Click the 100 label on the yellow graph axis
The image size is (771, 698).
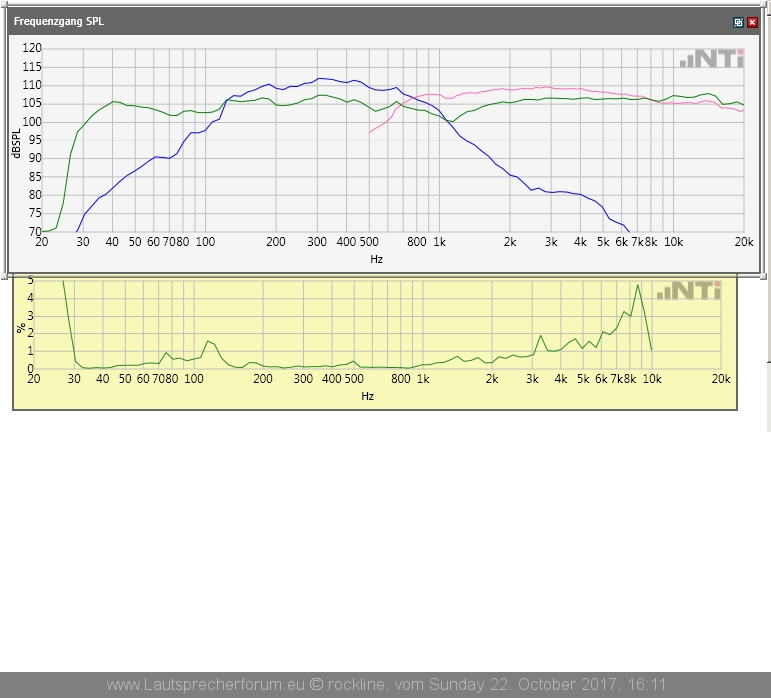[194, 380]
